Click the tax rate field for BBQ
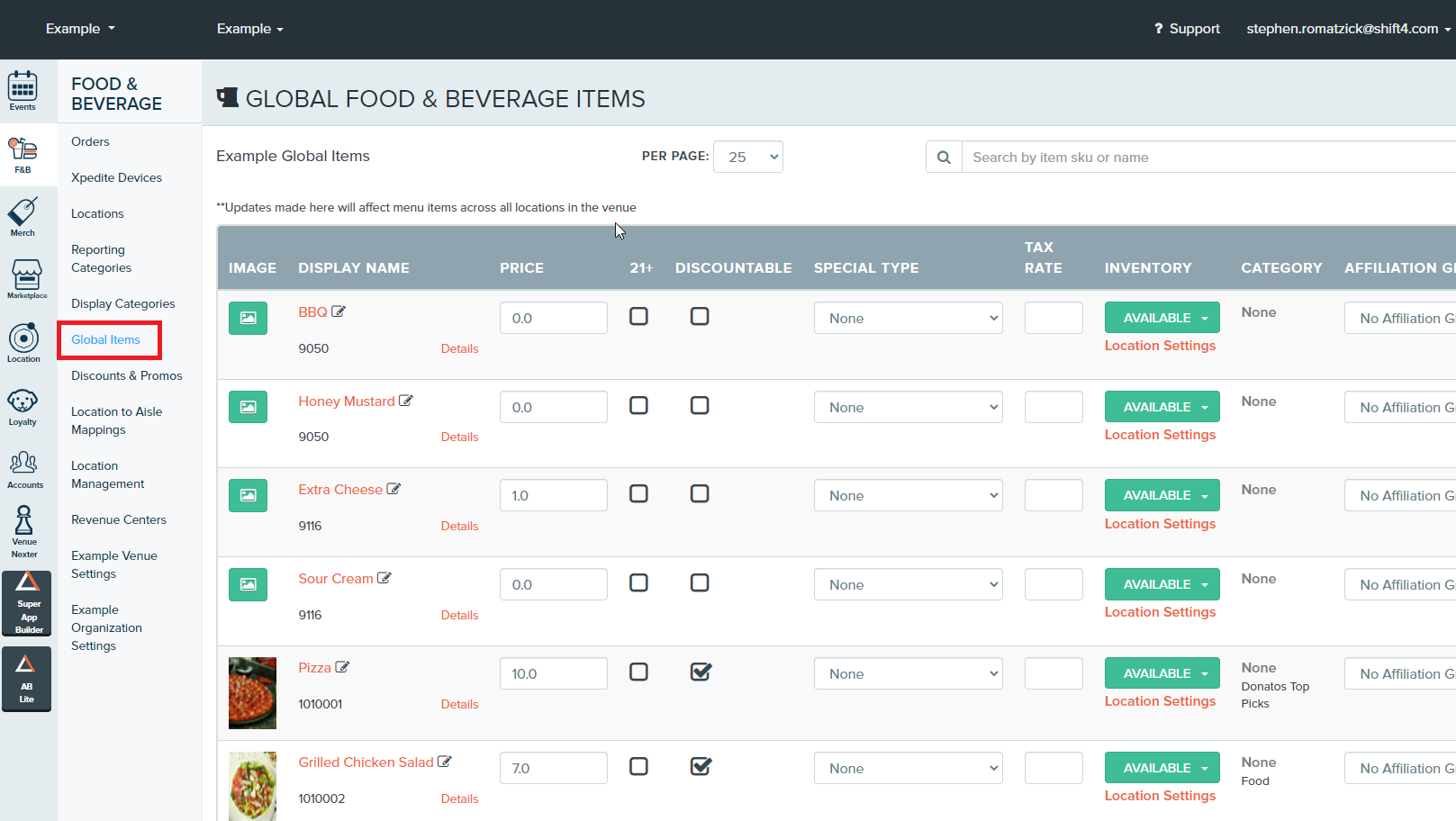This screenshot has height=821, width=1456. [x=1054, y=318]
